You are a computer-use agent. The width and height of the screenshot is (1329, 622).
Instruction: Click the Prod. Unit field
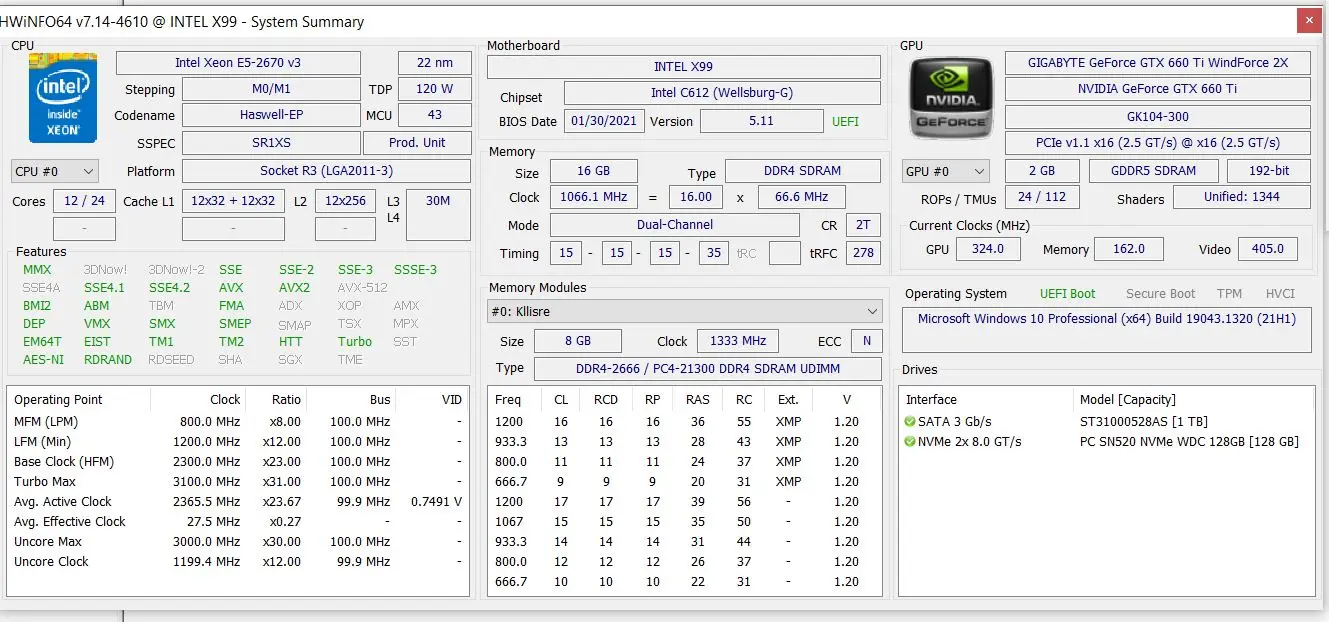(417, 143)
